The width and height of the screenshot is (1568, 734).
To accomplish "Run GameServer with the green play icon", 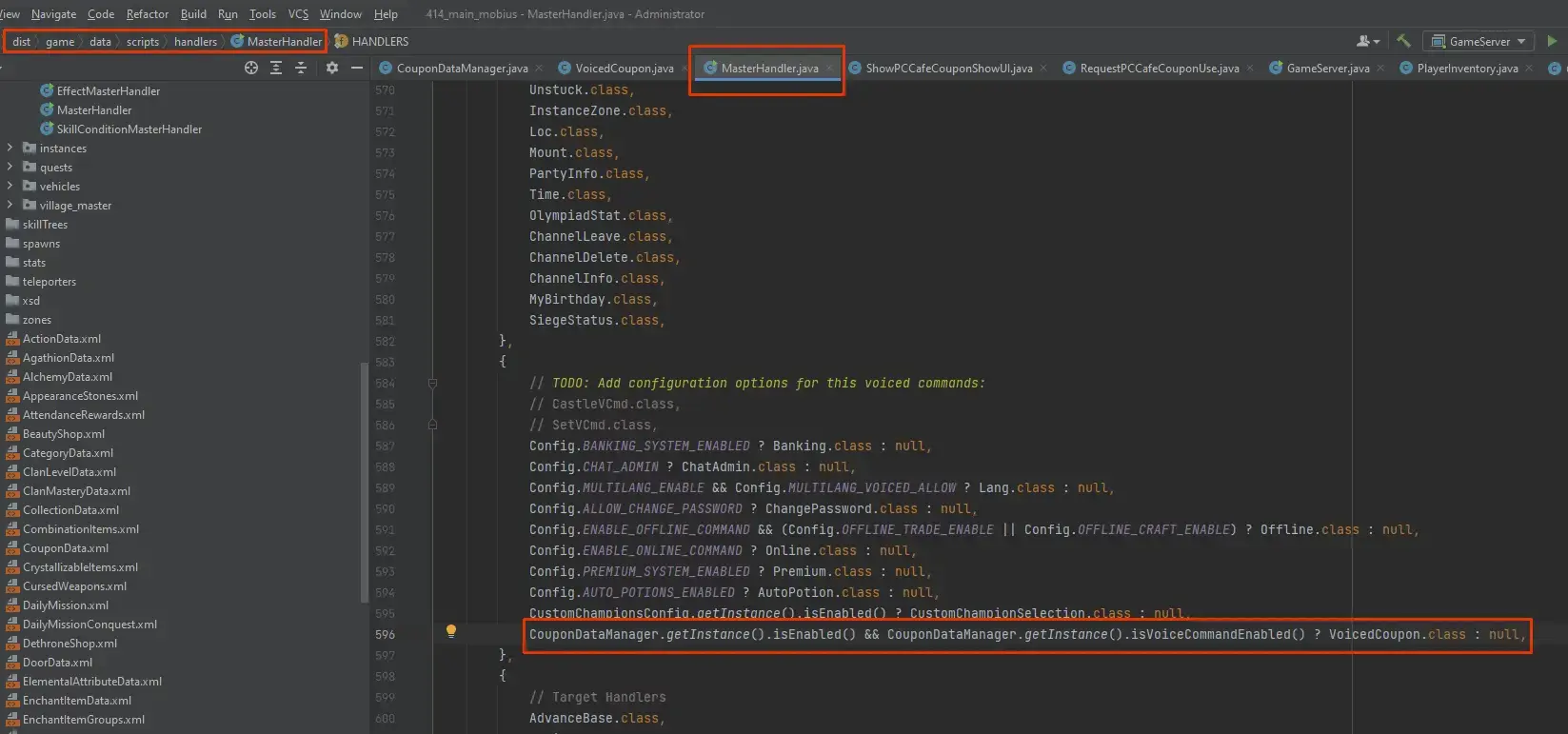I will (1552, 41).
